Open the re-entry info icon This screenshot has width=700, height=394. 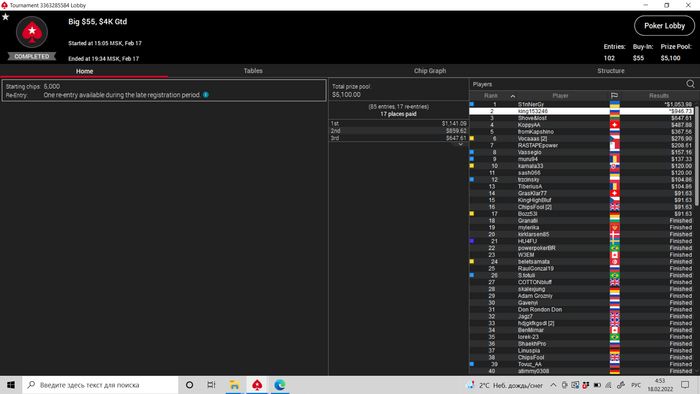coord(206,95)
